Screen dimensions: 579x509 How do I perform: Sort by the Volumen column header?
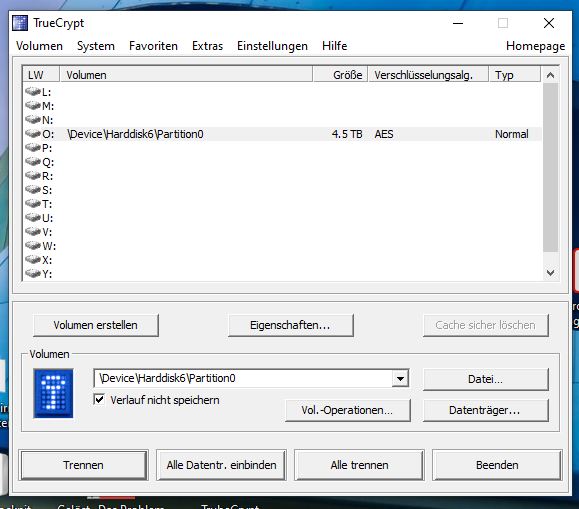point(186,75)
